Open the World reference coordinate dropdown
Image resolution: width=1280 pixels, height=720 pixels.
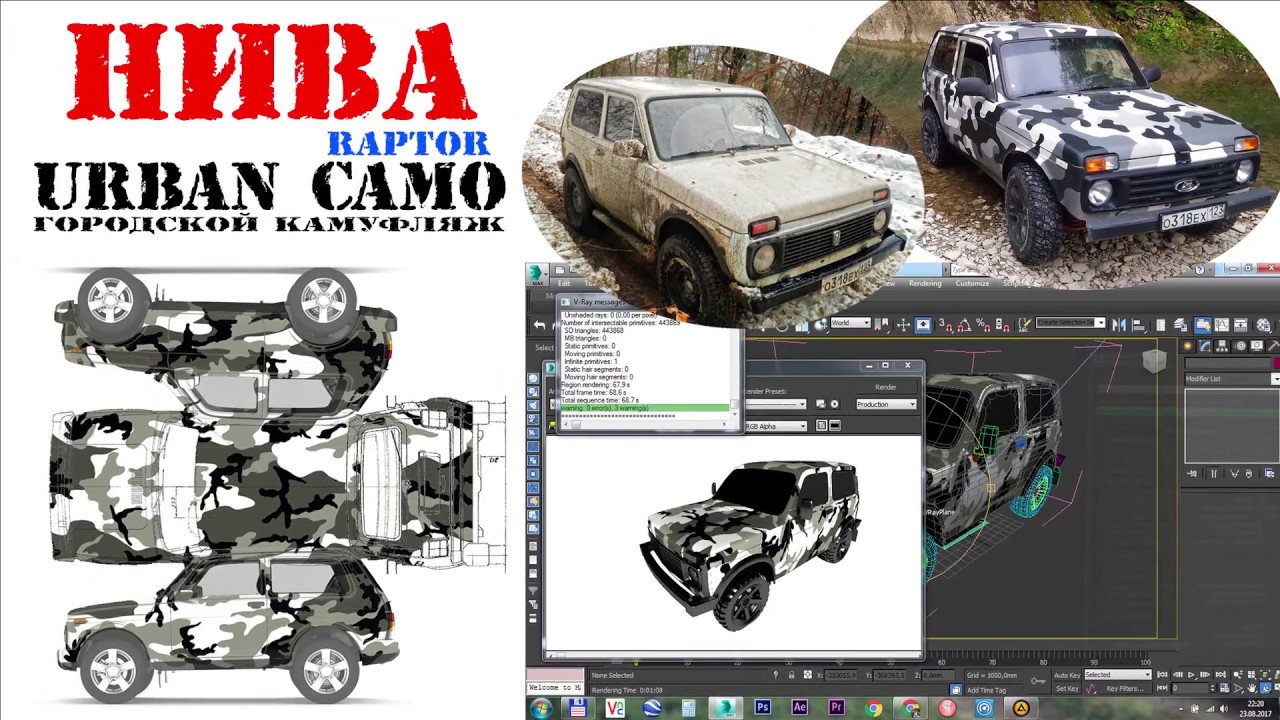pos(850,323)
